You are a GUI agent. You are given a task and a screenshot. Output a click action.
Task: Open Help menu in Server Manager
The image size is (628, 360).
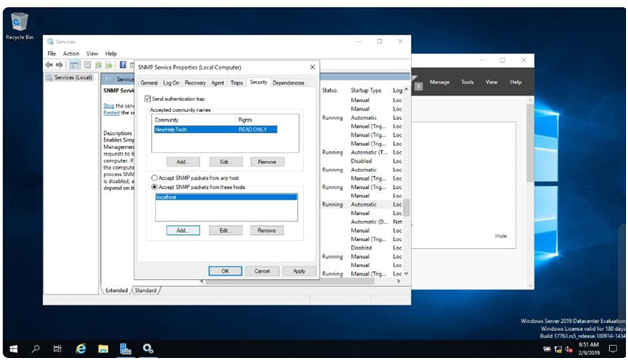[515, 82]
